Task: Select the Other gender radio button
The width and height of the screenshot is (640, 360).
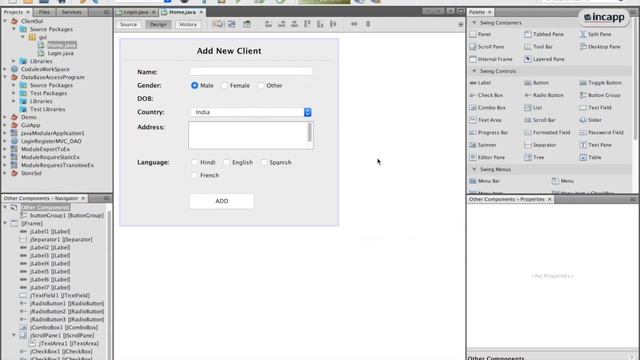Action: (x=261, y=85)
